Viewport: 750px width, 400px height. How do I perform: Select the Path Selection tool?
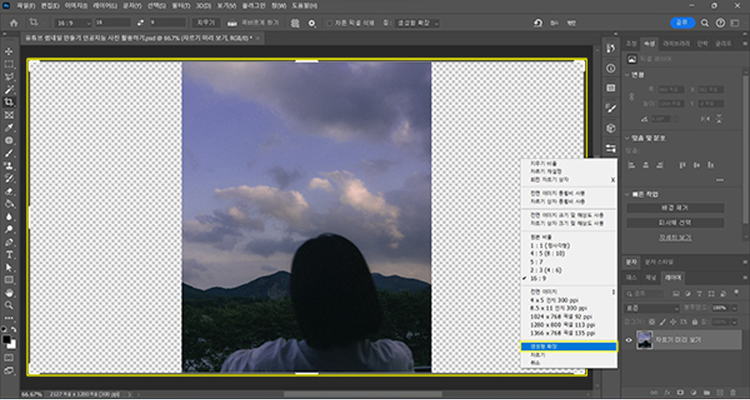tap(9, 267)
